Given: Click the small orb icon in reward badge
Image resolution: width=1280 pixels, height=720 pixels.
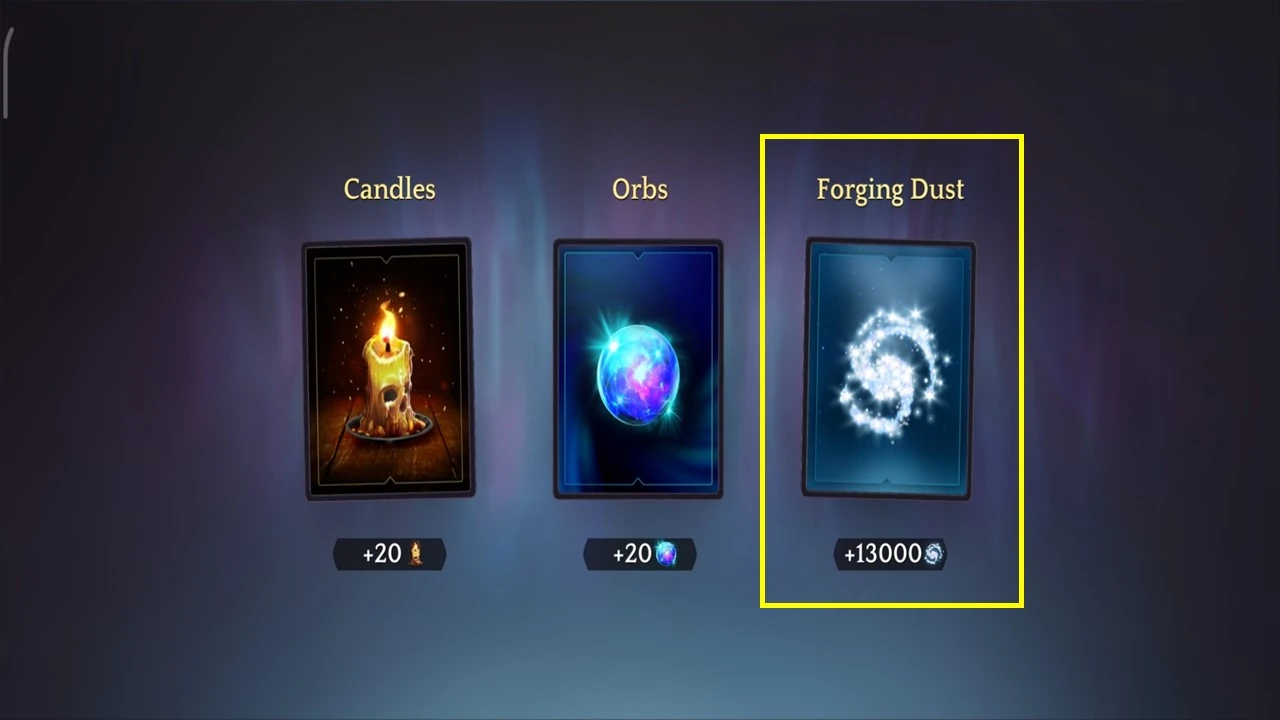Looking at the screenshot, I should 666,554.
